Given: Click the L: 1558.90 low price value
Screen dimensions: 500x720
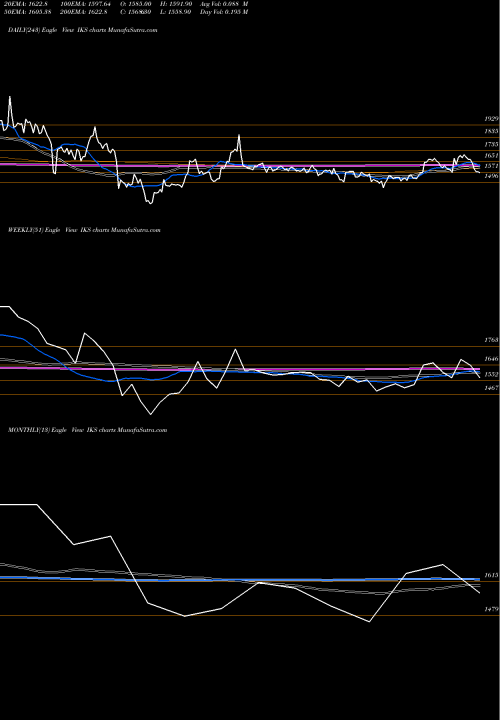Looking at the screenshot, I should click(x=177, y=12).
